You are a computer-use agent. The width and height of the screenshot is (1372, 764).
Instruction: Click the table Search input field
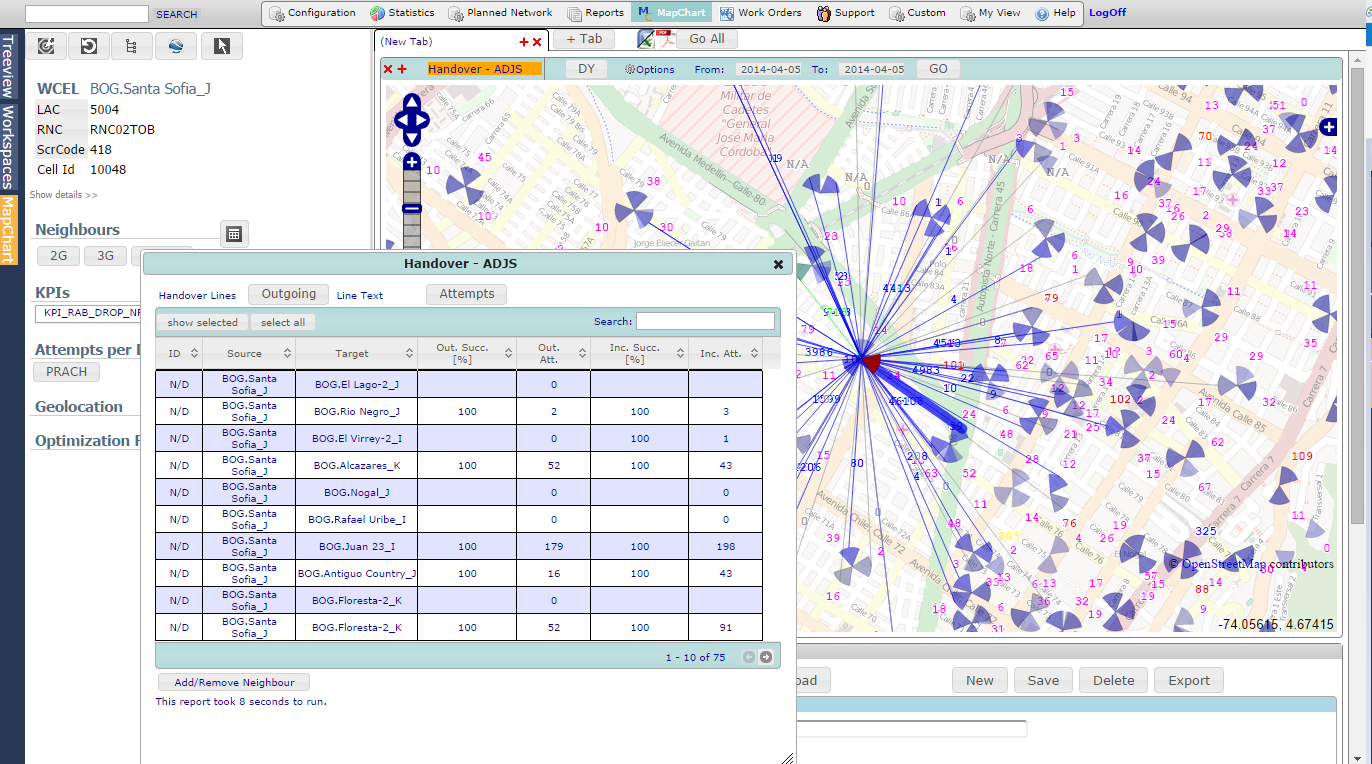click(x=705, y=321)
